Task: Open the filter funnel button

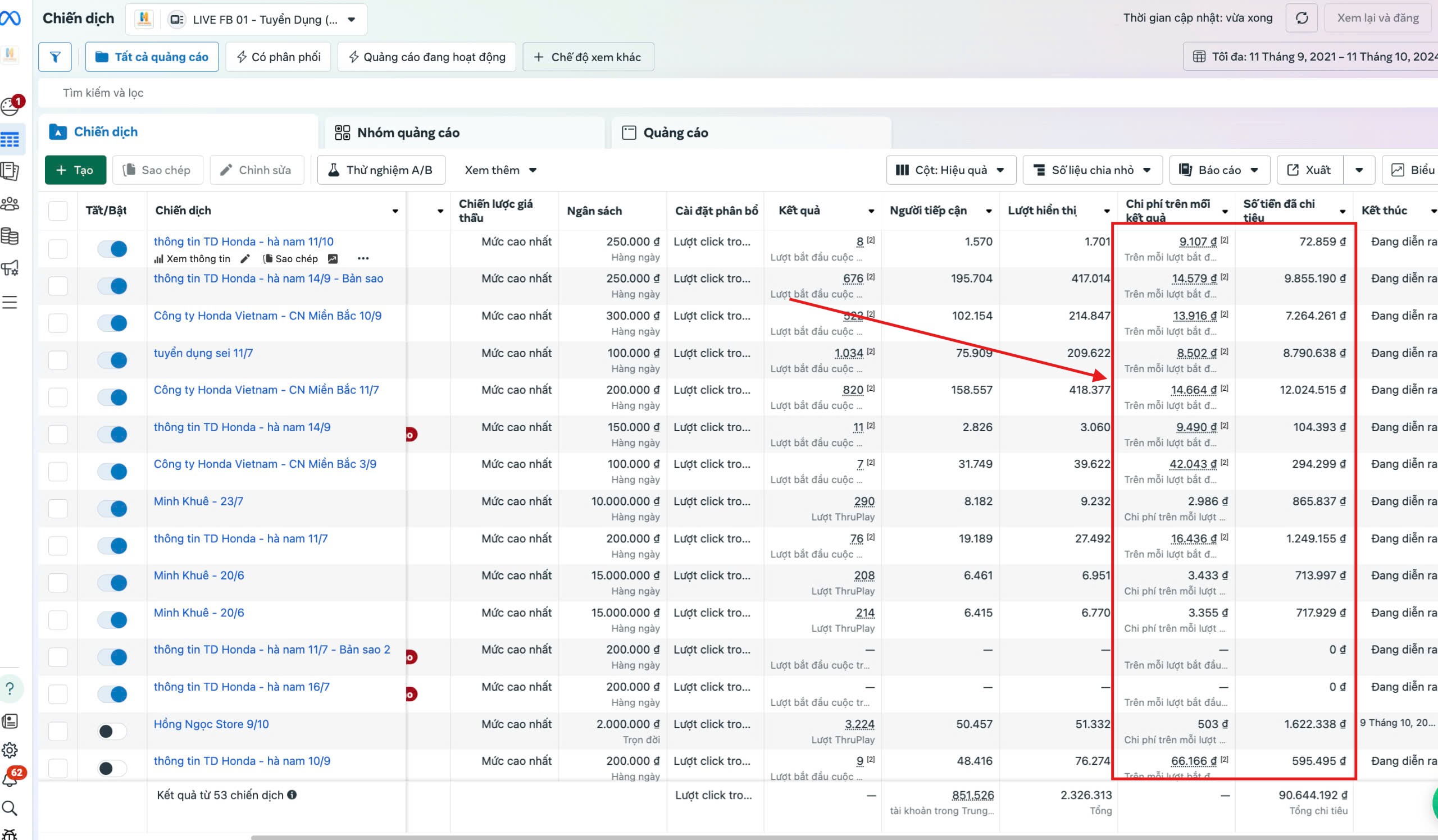Action: click(x=55, y=57)
